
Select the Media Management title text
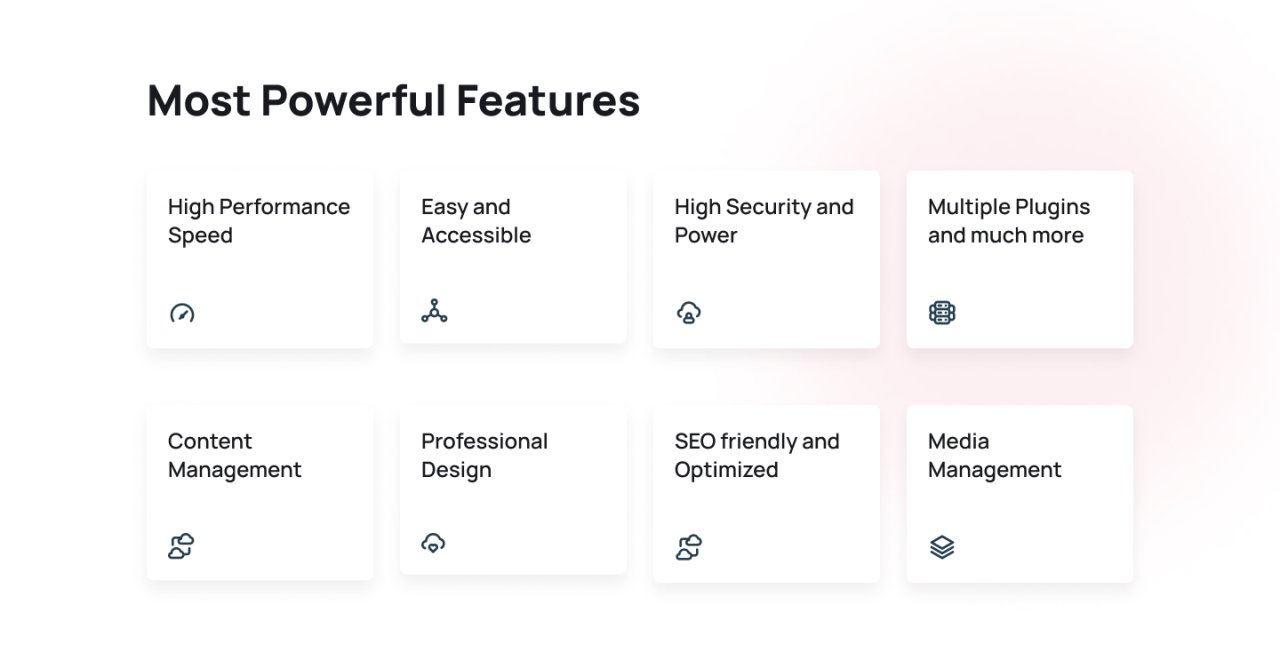point(995,455)
